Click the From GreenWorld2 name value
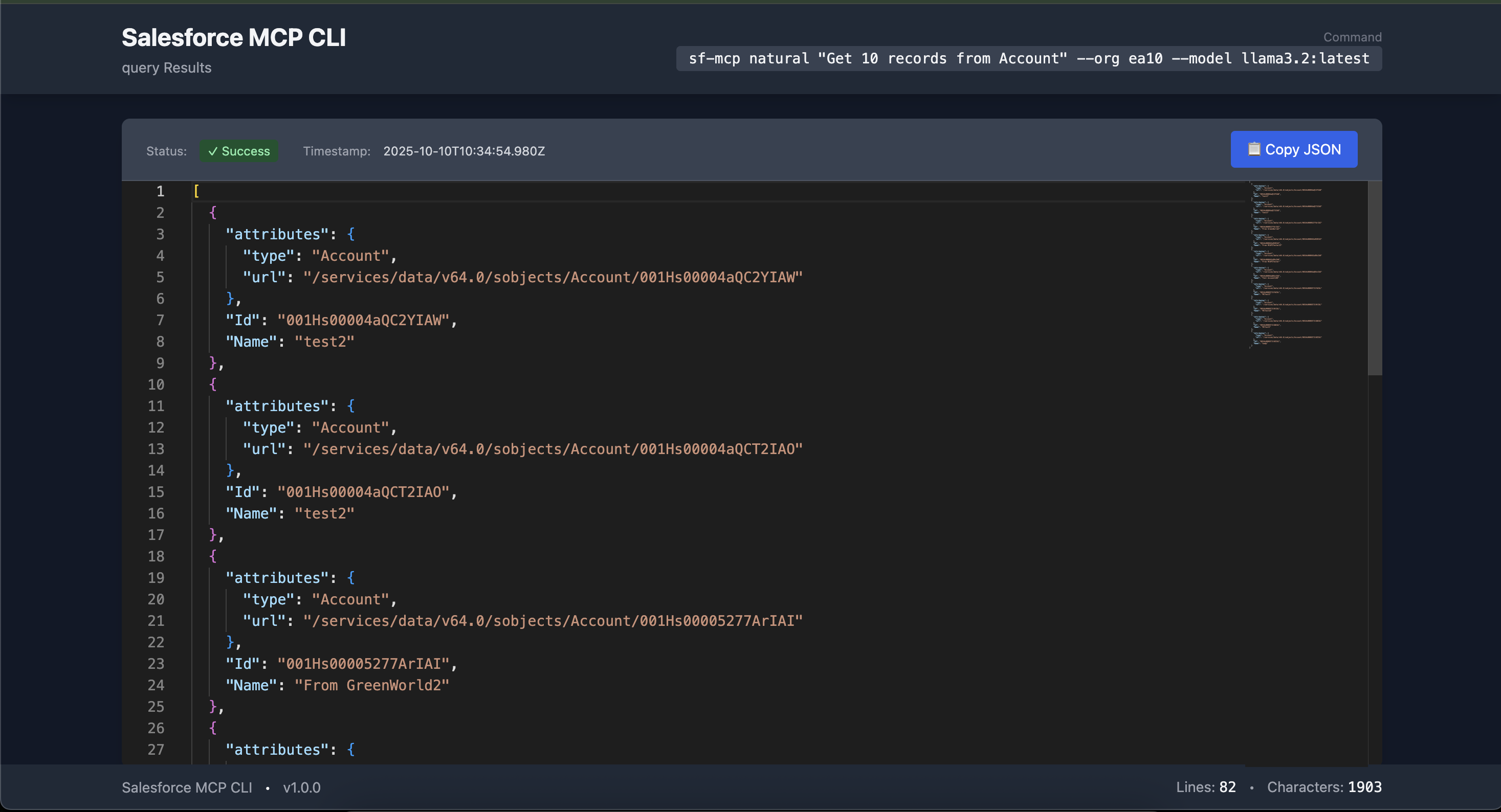The height and width of the screenshot is (812, 1501). tap(371, 686)
